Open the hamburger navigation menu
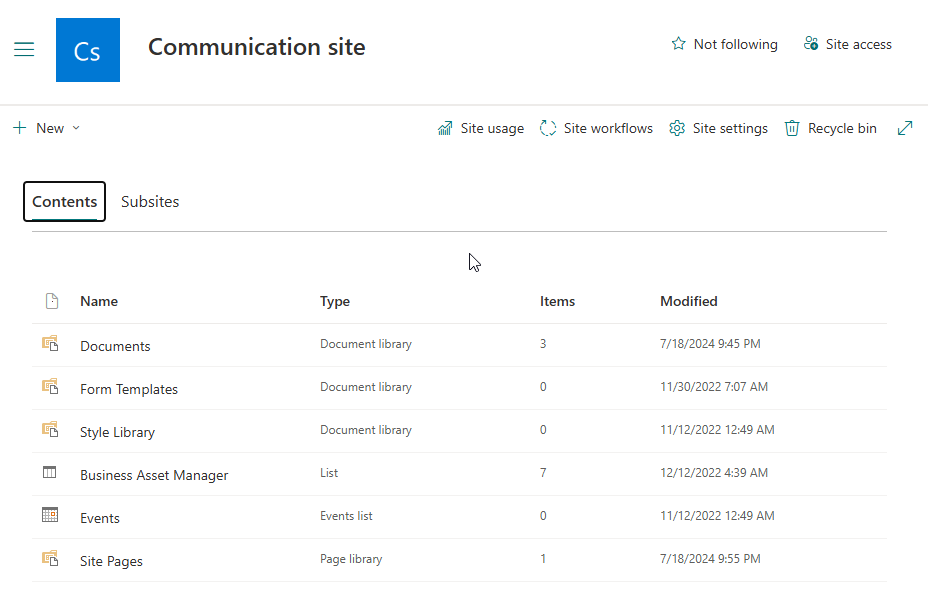This screenshot has height=592, width=928. 24,49
